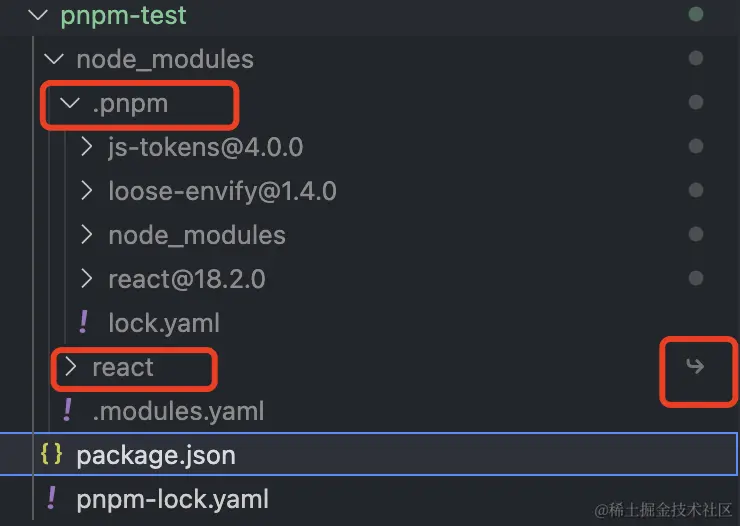Click the YAML icon beside pnpm-lock.yaml
Image resolution: width=740 pixels, height=526 pixels.
pos(51,498)
